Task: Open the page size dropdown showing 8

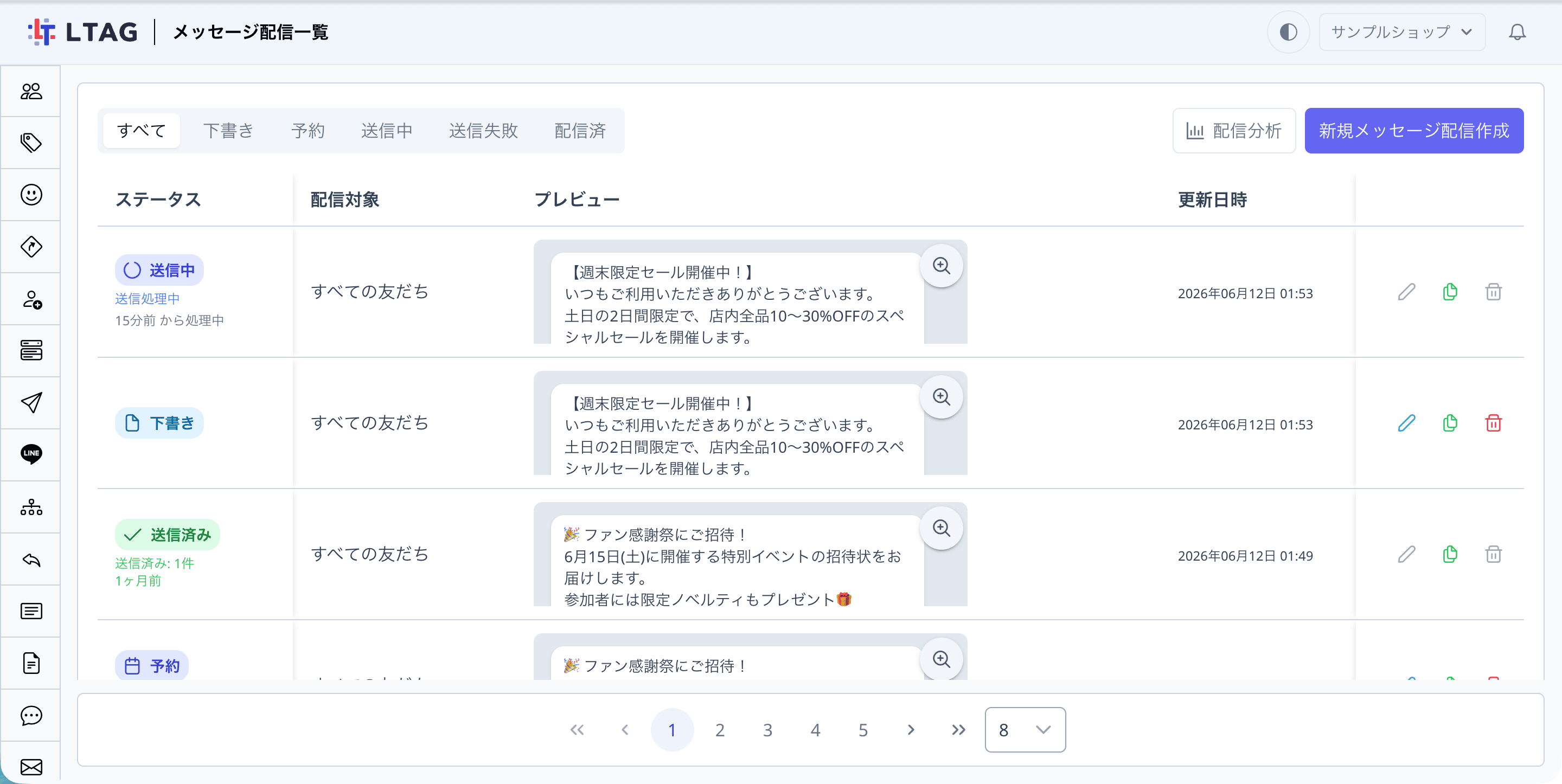Action: pos(1025,729)
